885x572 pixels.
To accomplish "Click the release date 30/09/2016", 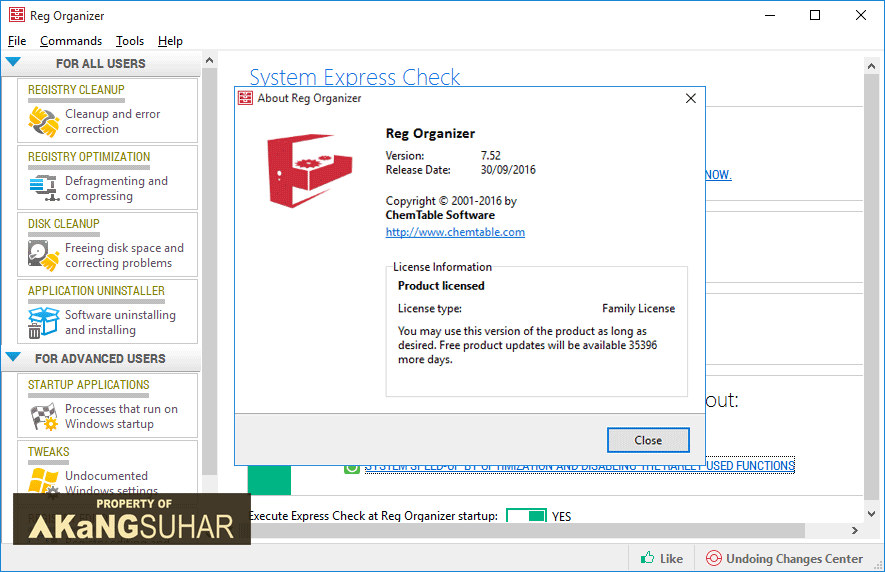I will click(508, 169).
